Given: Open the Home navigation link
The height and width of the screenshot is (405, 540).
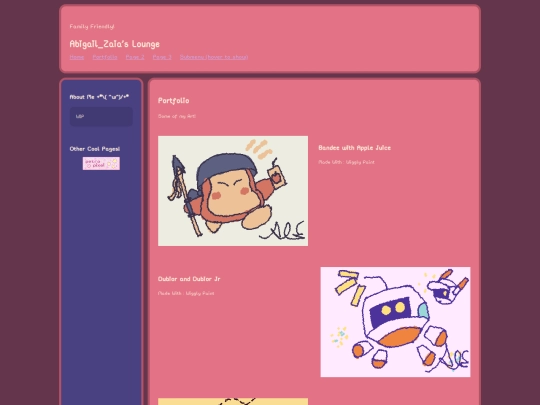Looking at the screenshot, I should pyautogui.click(x=77, y=57).
